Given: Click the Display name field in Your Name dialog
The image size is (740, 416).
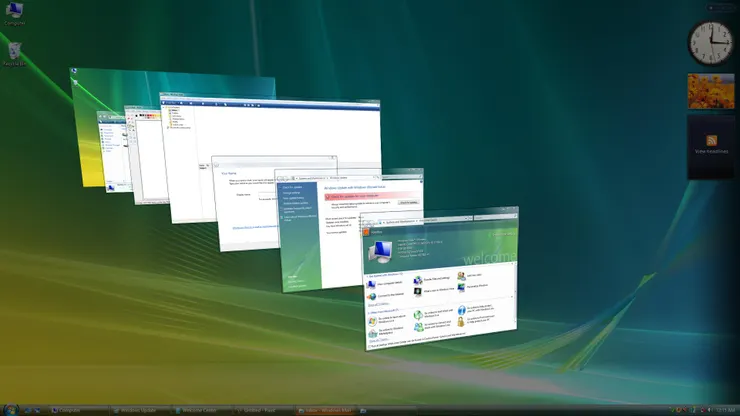Looking at the screenshot, I should coord(267,194).
